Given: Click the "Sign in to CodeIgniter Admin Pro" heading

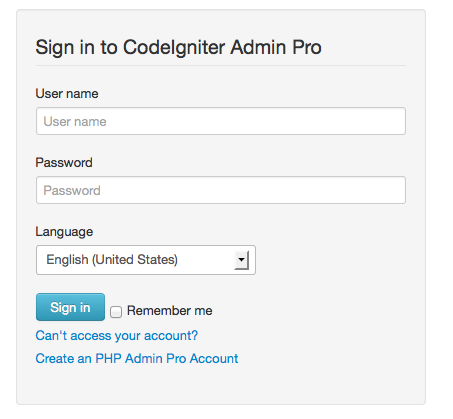Looking at the screenshot, I should [x=178, y=47].
